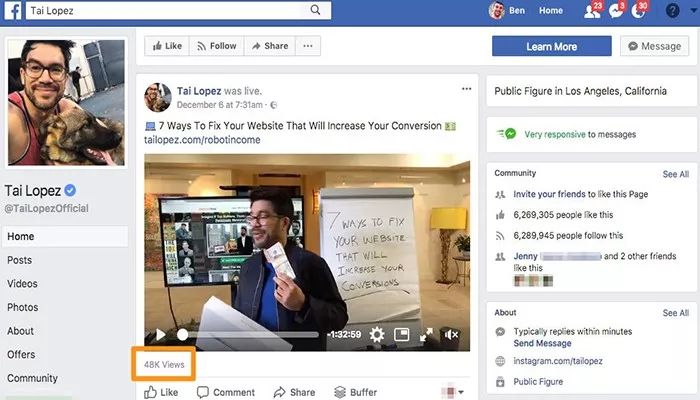
Task: Click See All in Community panel
Action: pyautogui.click(x=675, y=174)
